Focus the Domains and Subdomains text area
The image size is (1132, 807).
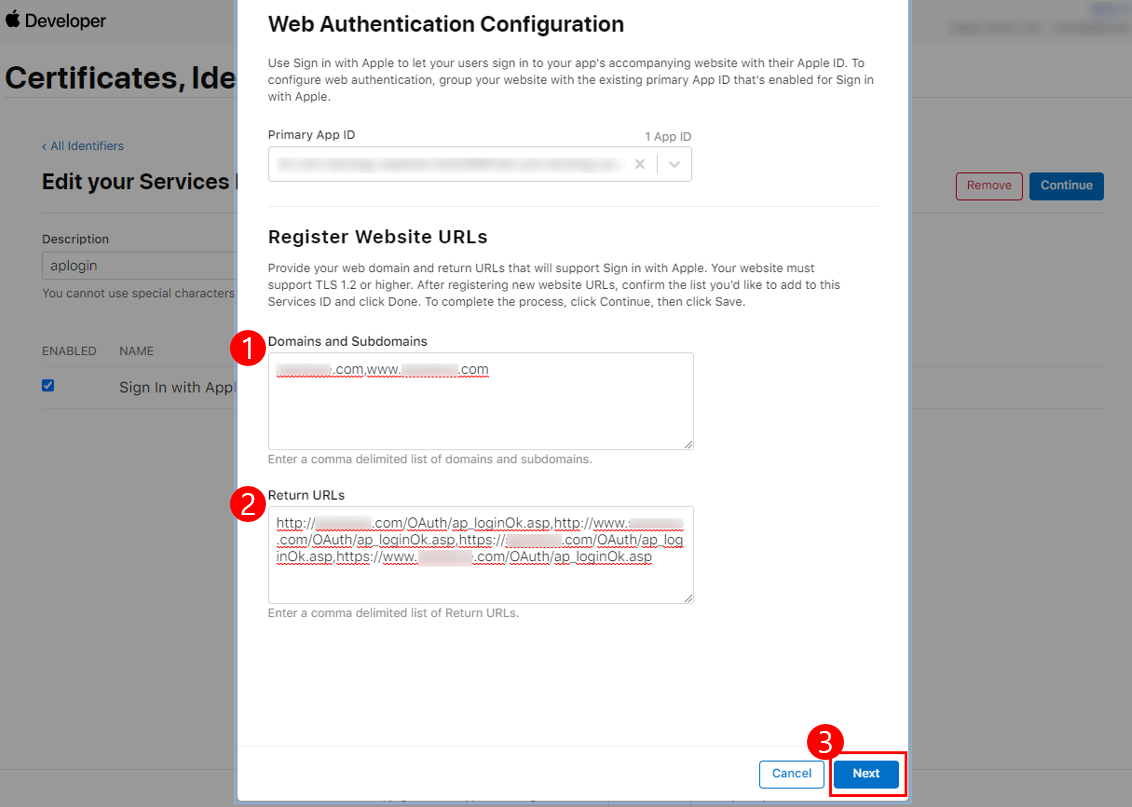tap(480, 410)
